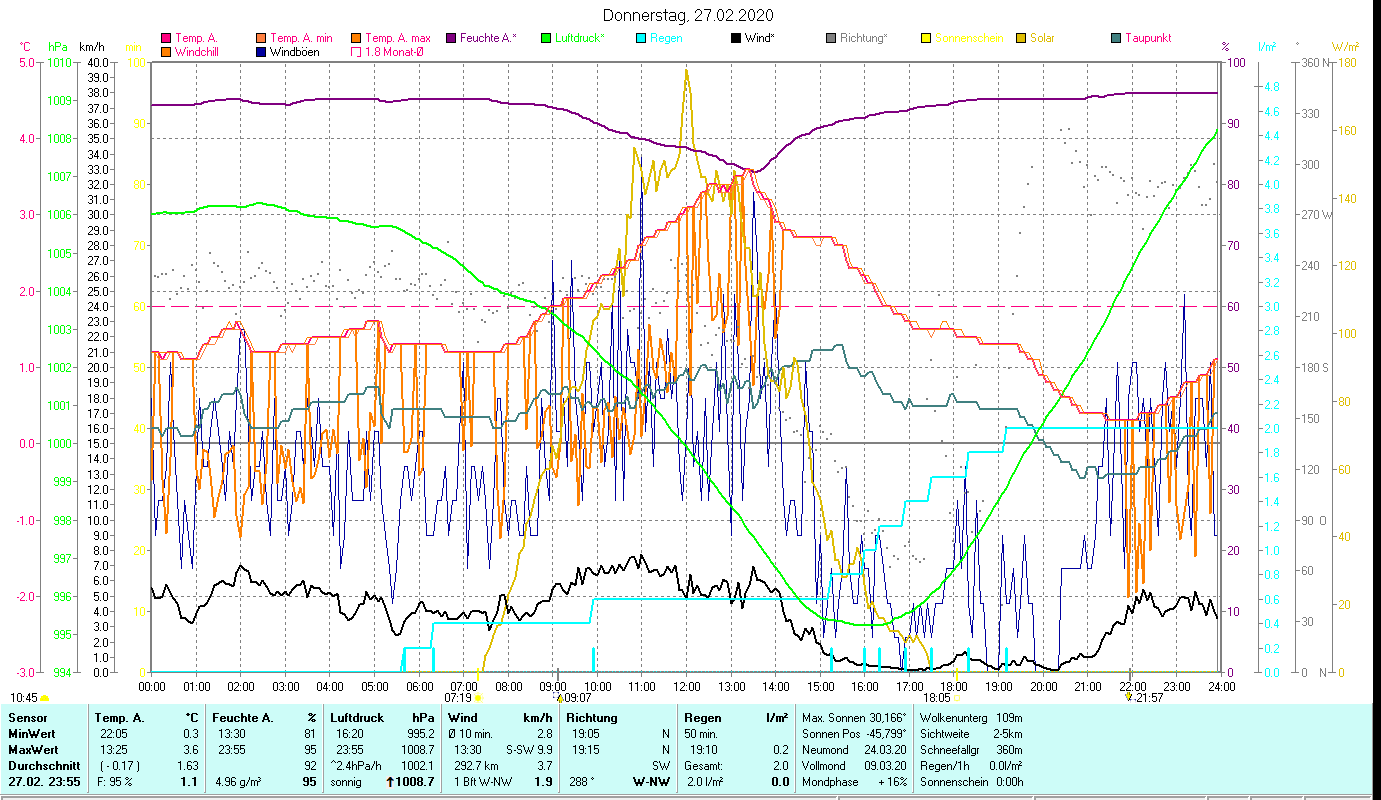Click the Temp. A. min legend label
Viewport: 1381px width, 800px height.
[x=302, y=38]
